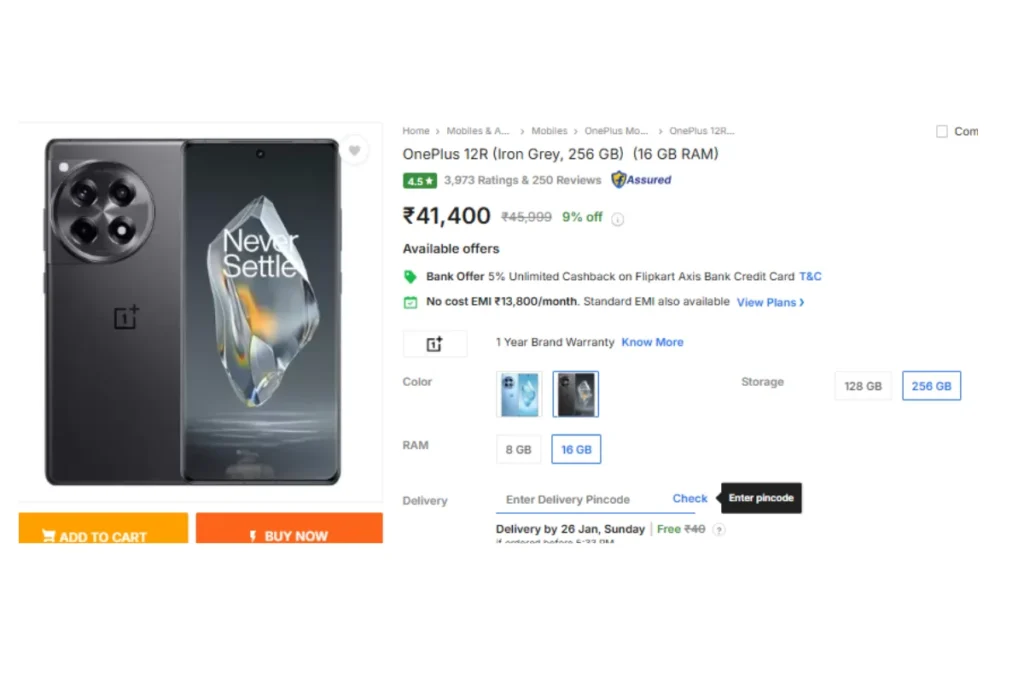Select 128 GB storage option
The width and height of the screenshot is (1024, 683).
click(x=863, y=386)
